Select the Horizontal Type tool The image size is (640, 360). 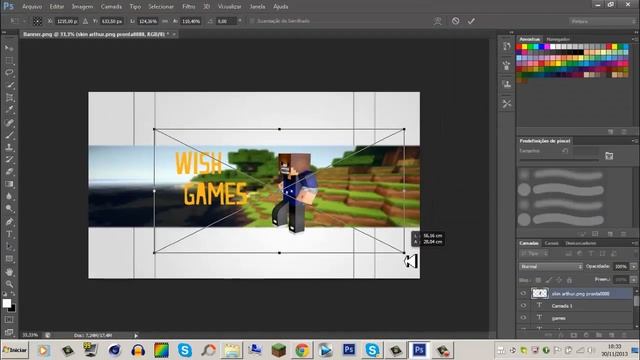(9, 234)
